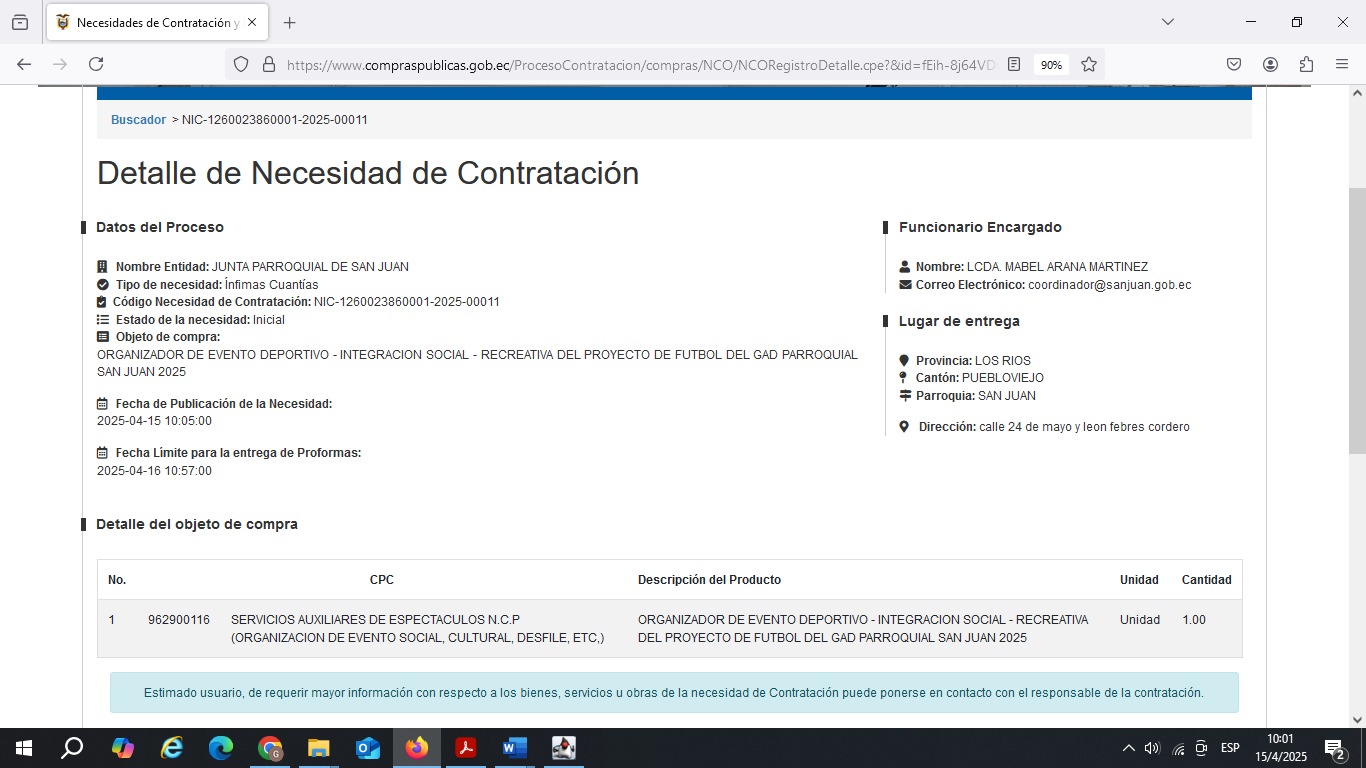This screenshot has width=1366, height=768.
Task: Click the page vertical scrollbar
Action: click(x=1357, y=320)
